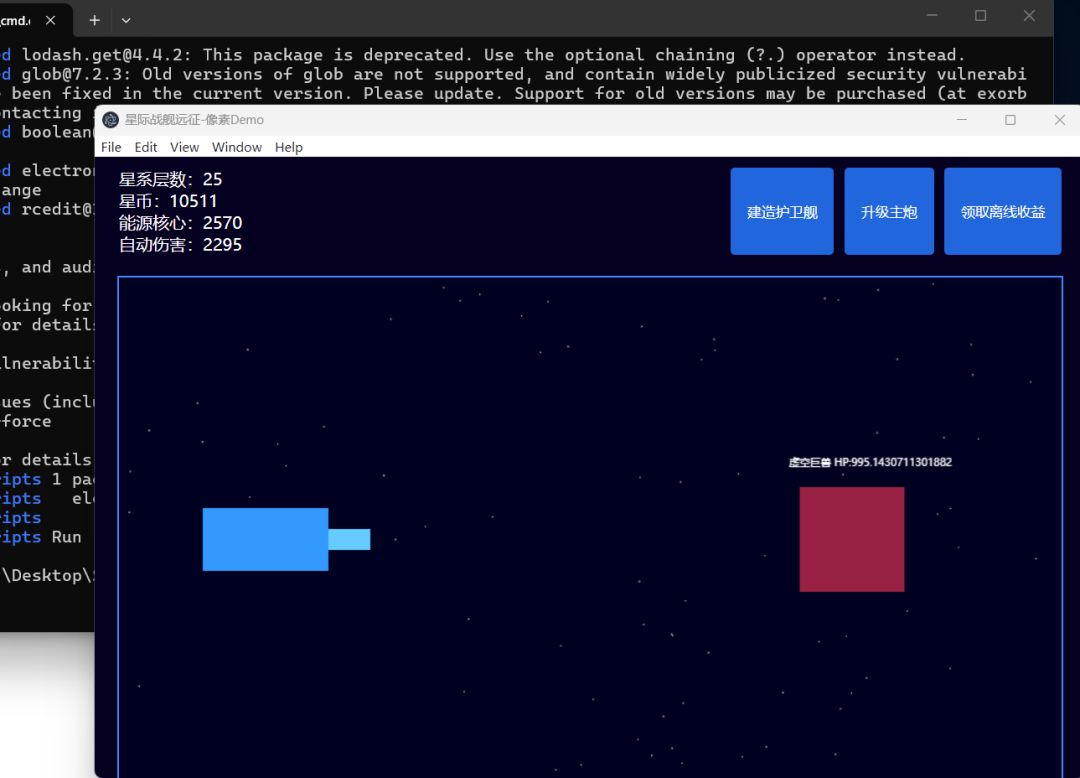Minimize the 星际战舰远征 game window
The image size is (1080, 778).
(x=962, y=120)
